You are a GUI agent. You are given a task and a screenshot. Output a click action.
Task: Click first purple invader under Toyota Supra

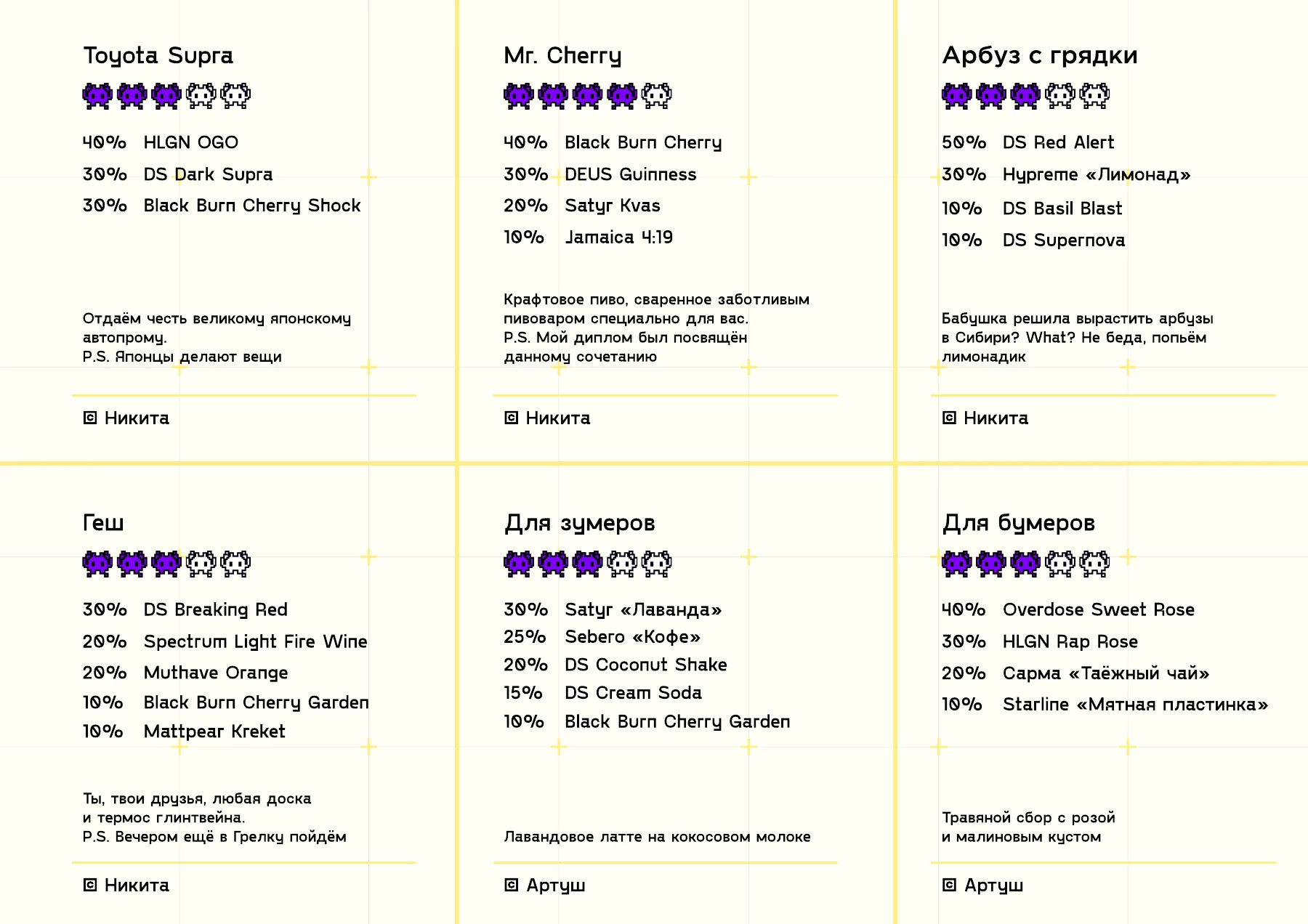(x=97, y=95)
